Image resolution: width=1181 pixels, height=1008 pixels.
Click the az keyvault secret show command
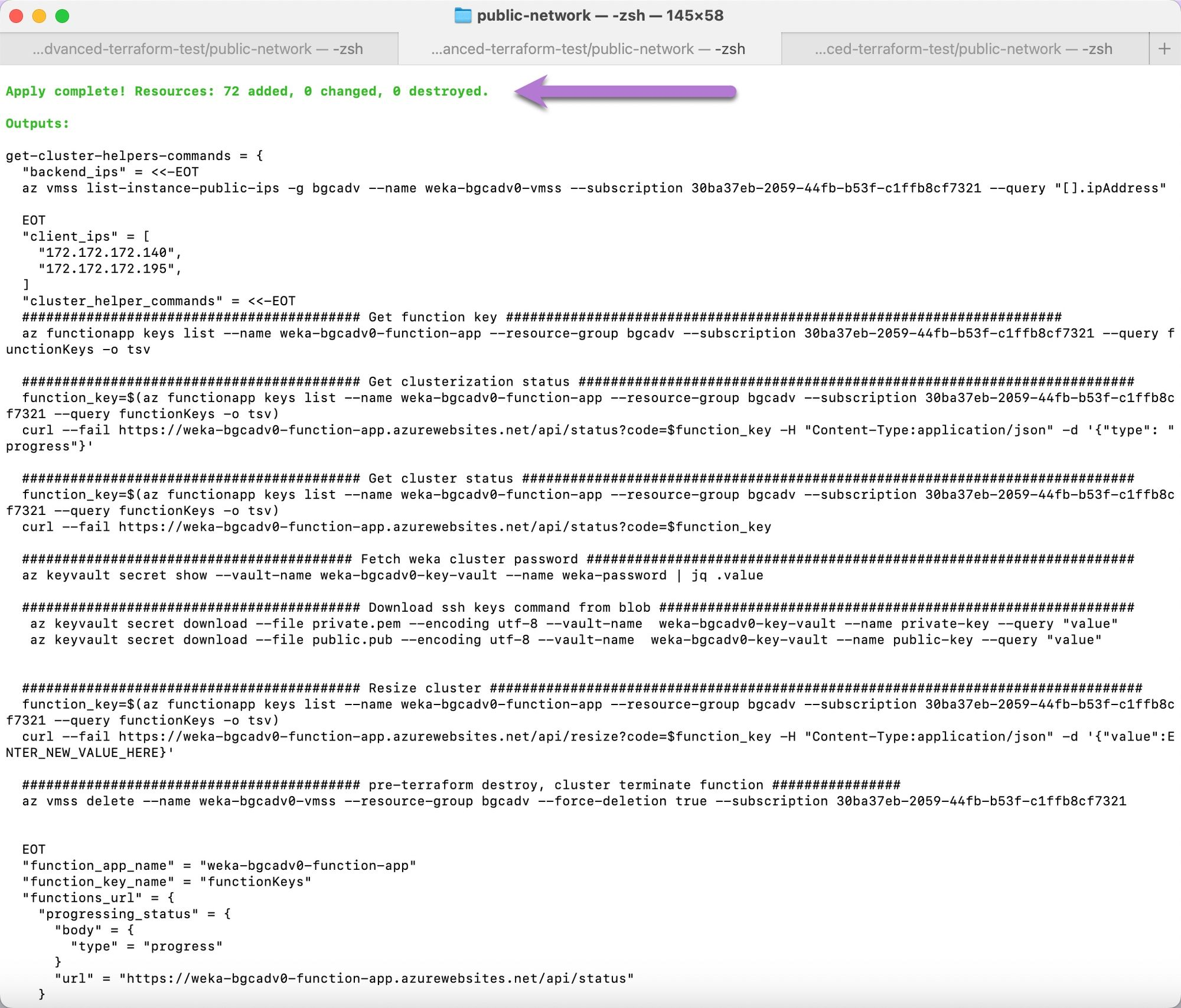click(x=392, y=575)
